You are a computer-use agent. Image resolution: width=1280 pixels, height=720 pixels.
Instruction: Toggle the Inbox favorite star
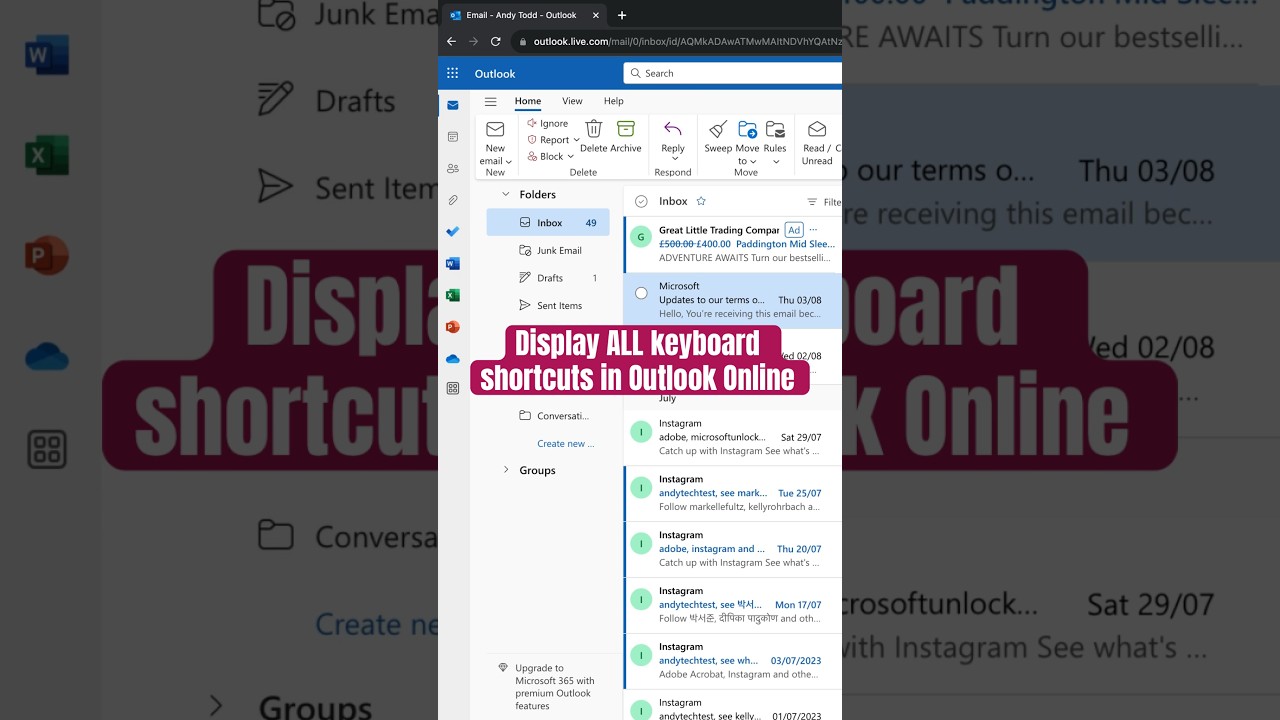tap(701, 201)
